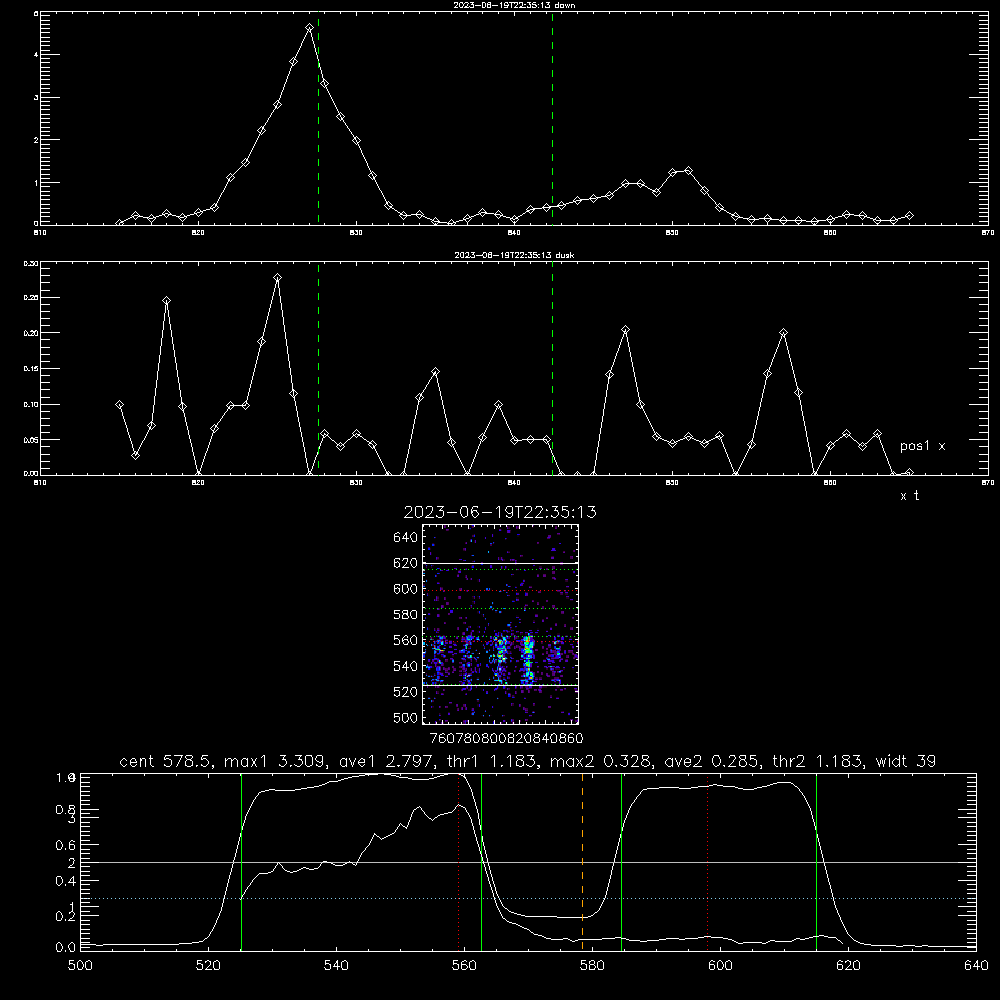The width and height of the screenshot is (1000, 1000).
Task: Pick the dusk peak marker near 818
Action: point(166,300)
